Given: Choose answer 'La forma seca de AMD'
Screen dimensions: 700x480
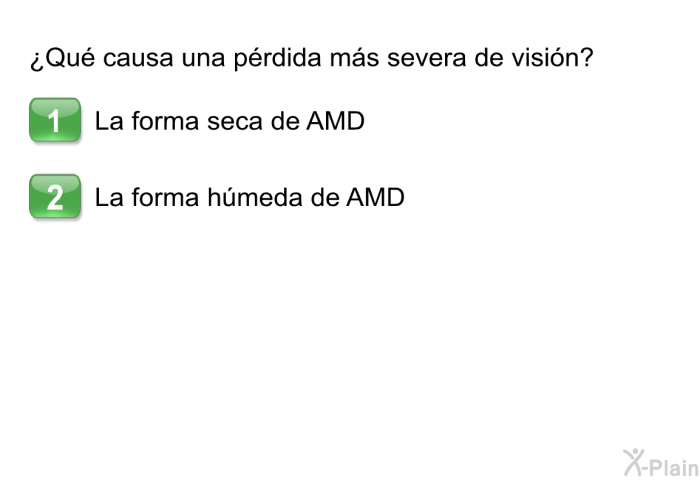Looking at the screenshot, I should [x=230, y=121].
